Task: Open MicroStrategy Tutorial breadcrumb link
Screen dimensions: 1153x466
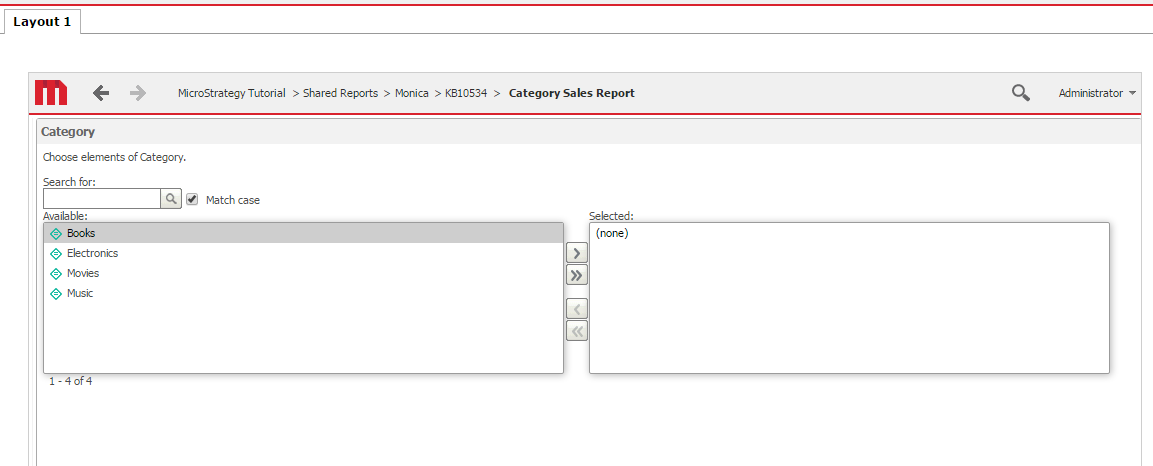Action: pos(231,93)
